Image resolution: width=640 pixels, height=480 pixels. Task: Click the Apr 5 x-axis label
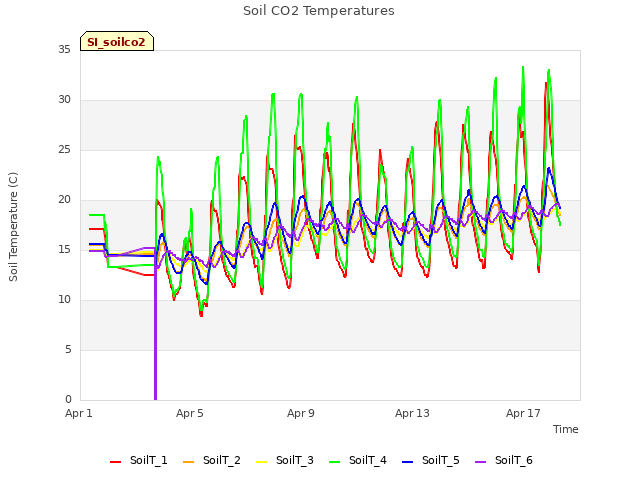tap(190, 413)
